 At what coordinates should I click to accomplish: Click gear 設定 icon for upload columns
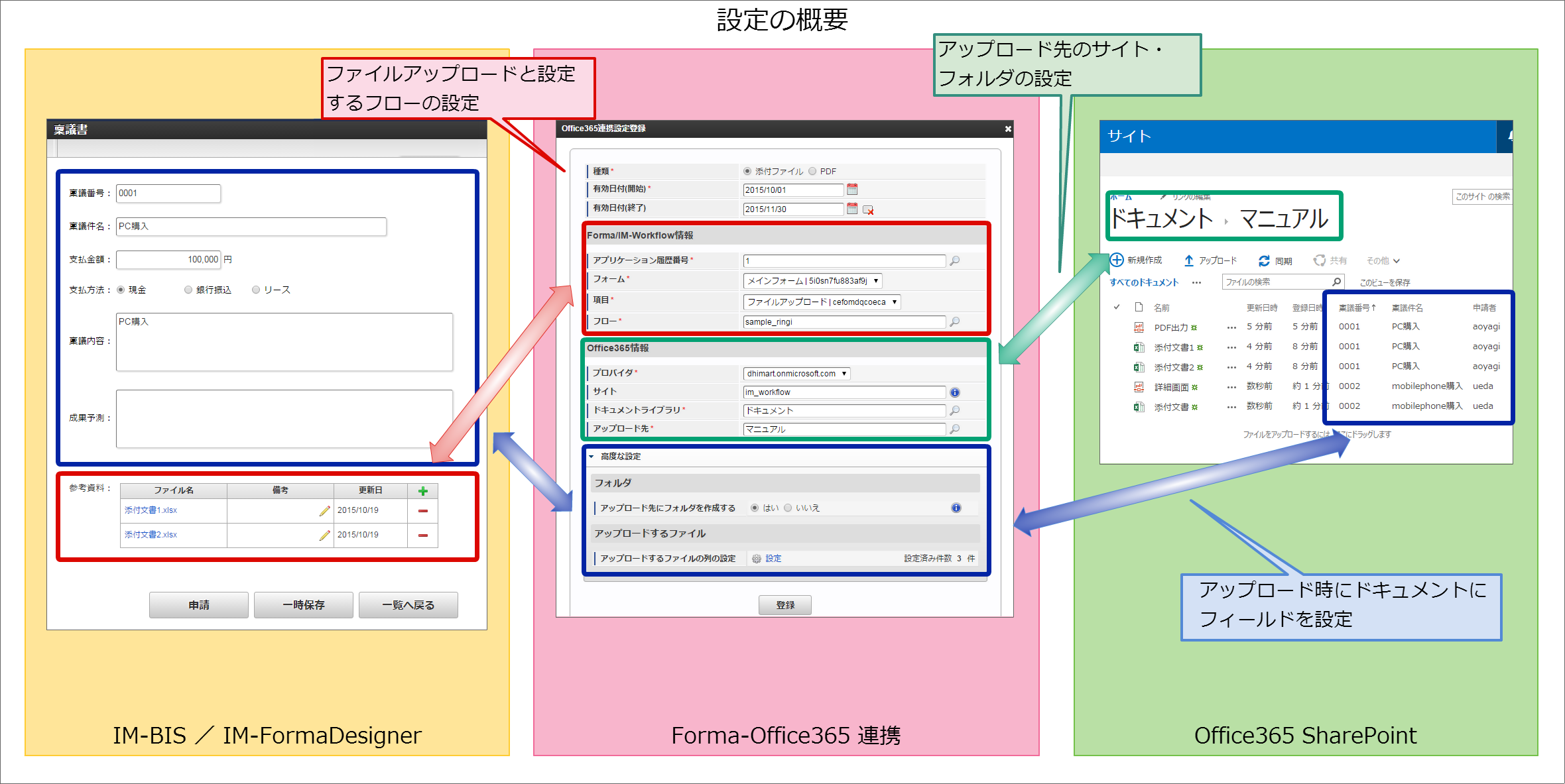point(757,559)
